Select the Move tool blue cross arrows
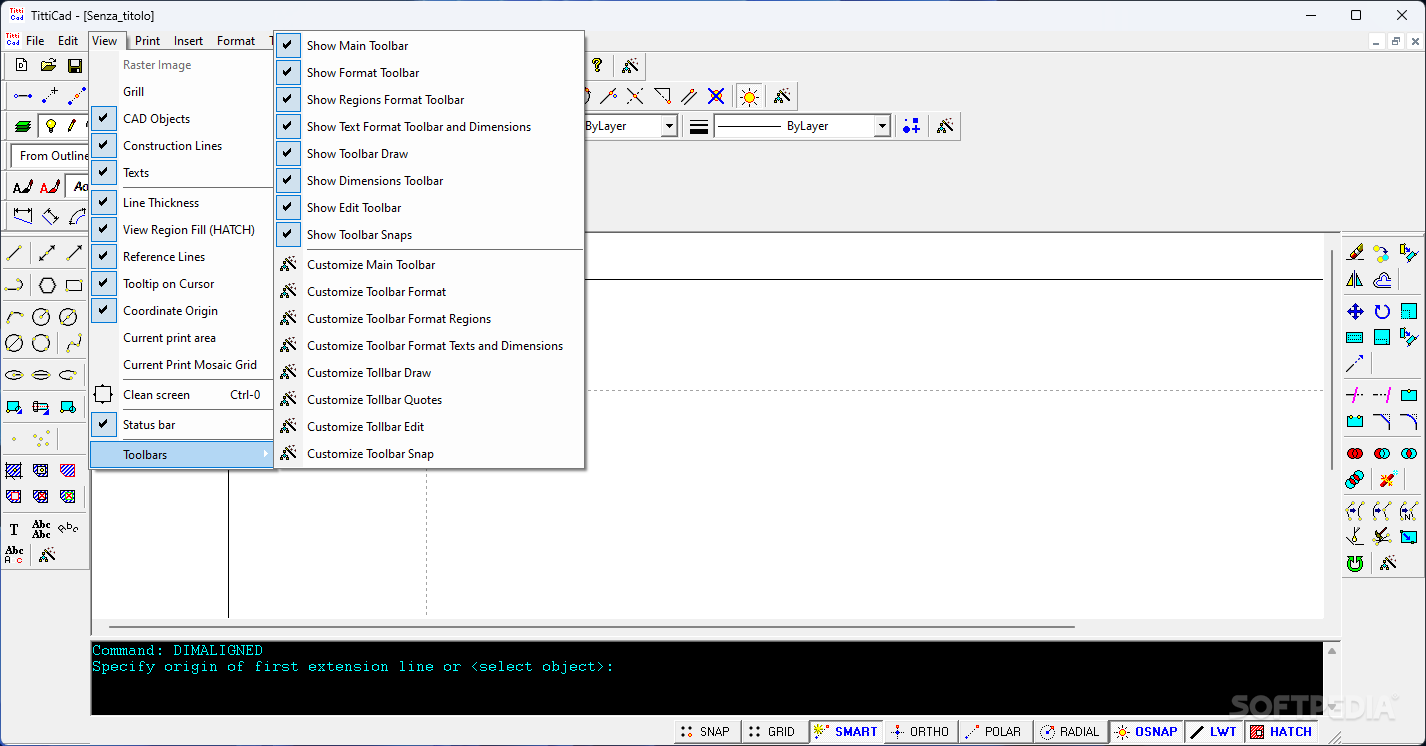 click(1355, 312)
